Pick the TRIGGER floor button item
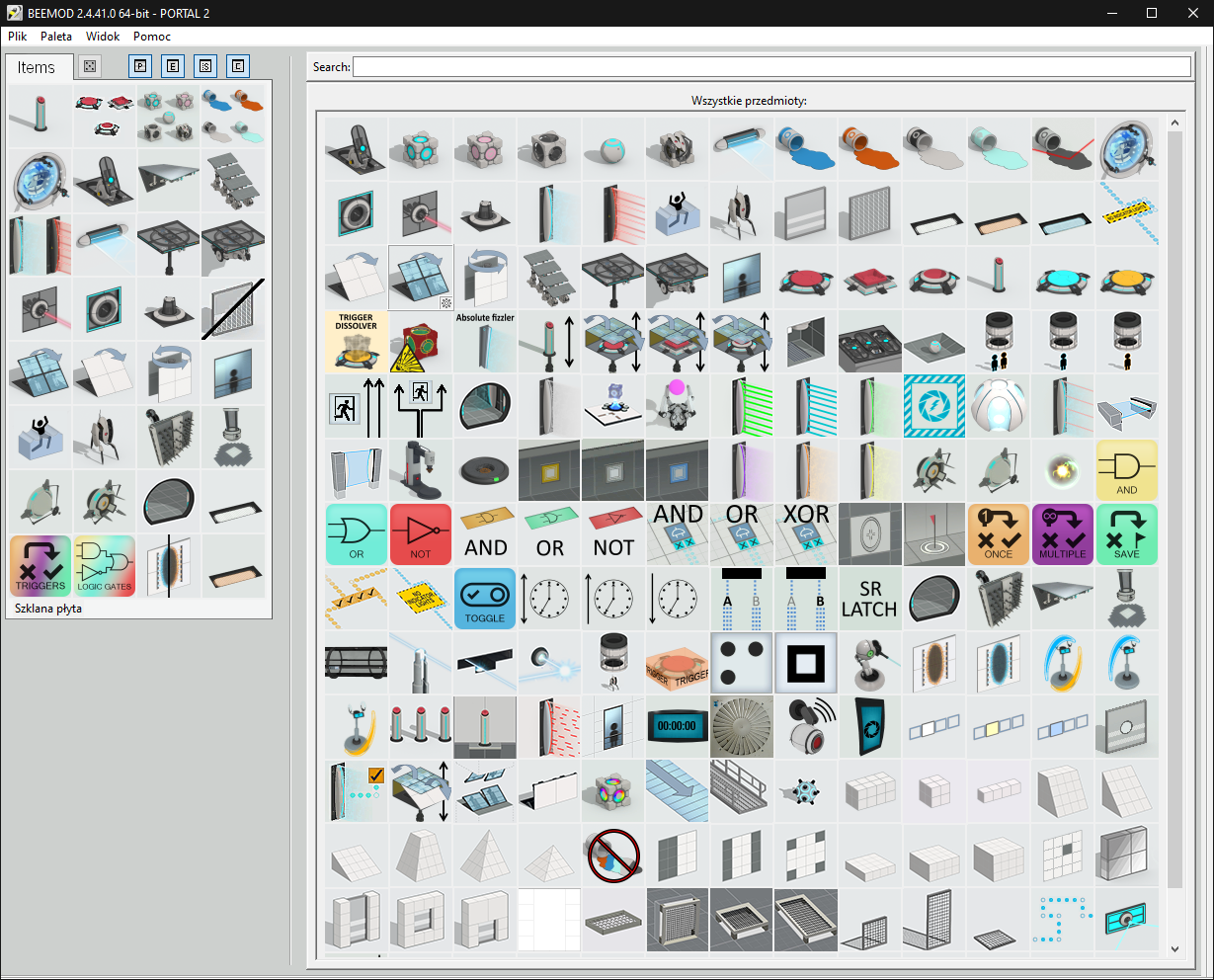The width and height of the screenshot is (1214, 980). (678, 663)
